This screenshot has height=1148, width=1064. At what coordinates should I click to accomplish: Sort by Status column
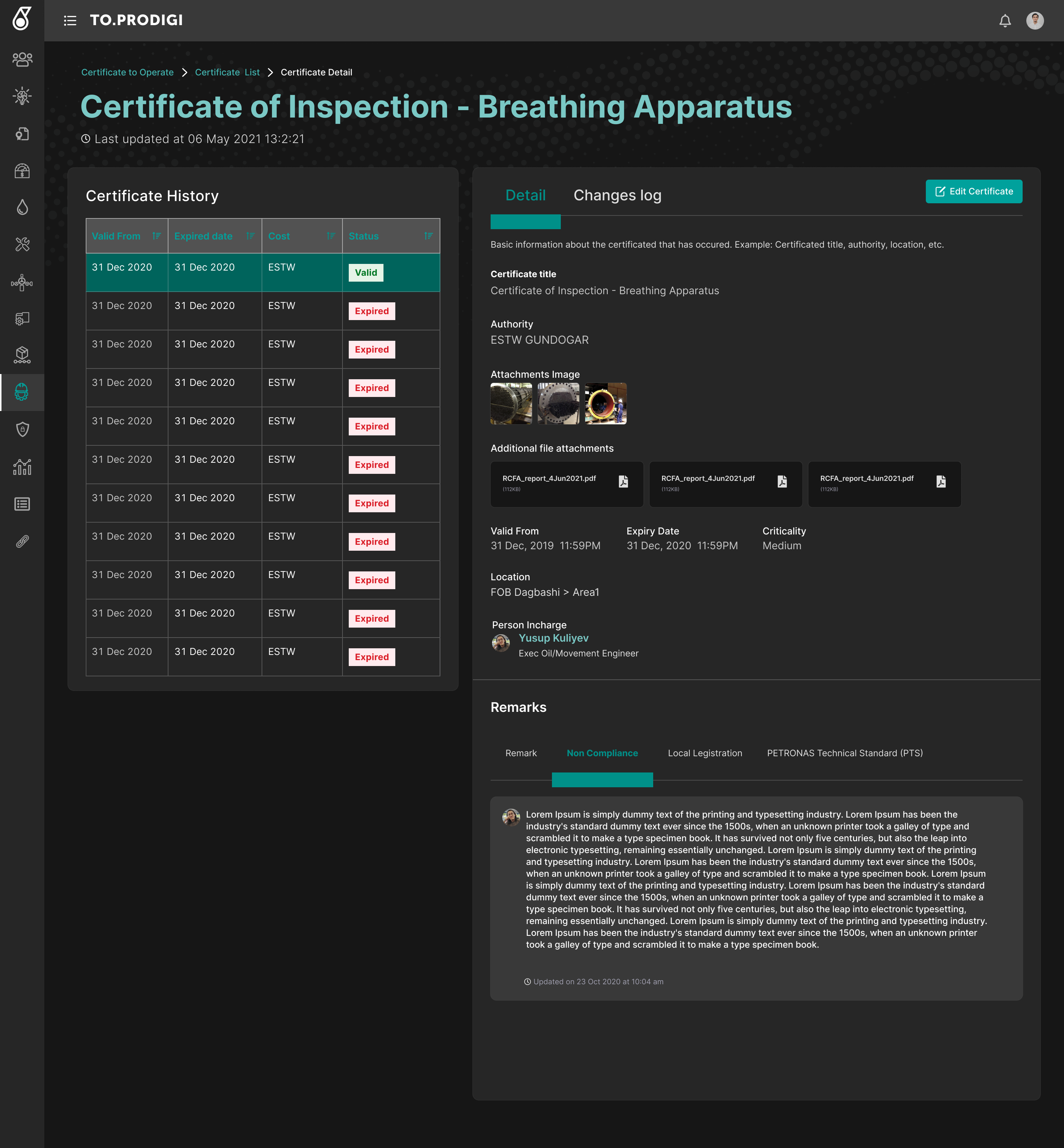(428, 235)
